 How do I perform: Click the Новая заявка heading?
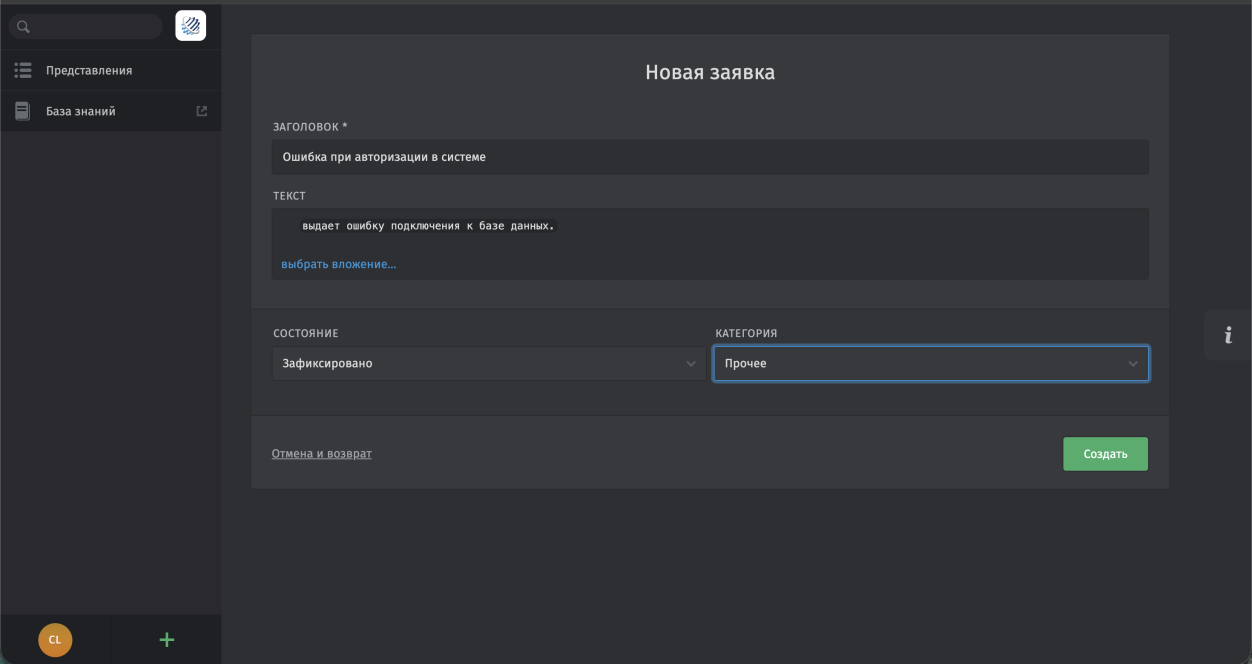[x=710, y=72]
